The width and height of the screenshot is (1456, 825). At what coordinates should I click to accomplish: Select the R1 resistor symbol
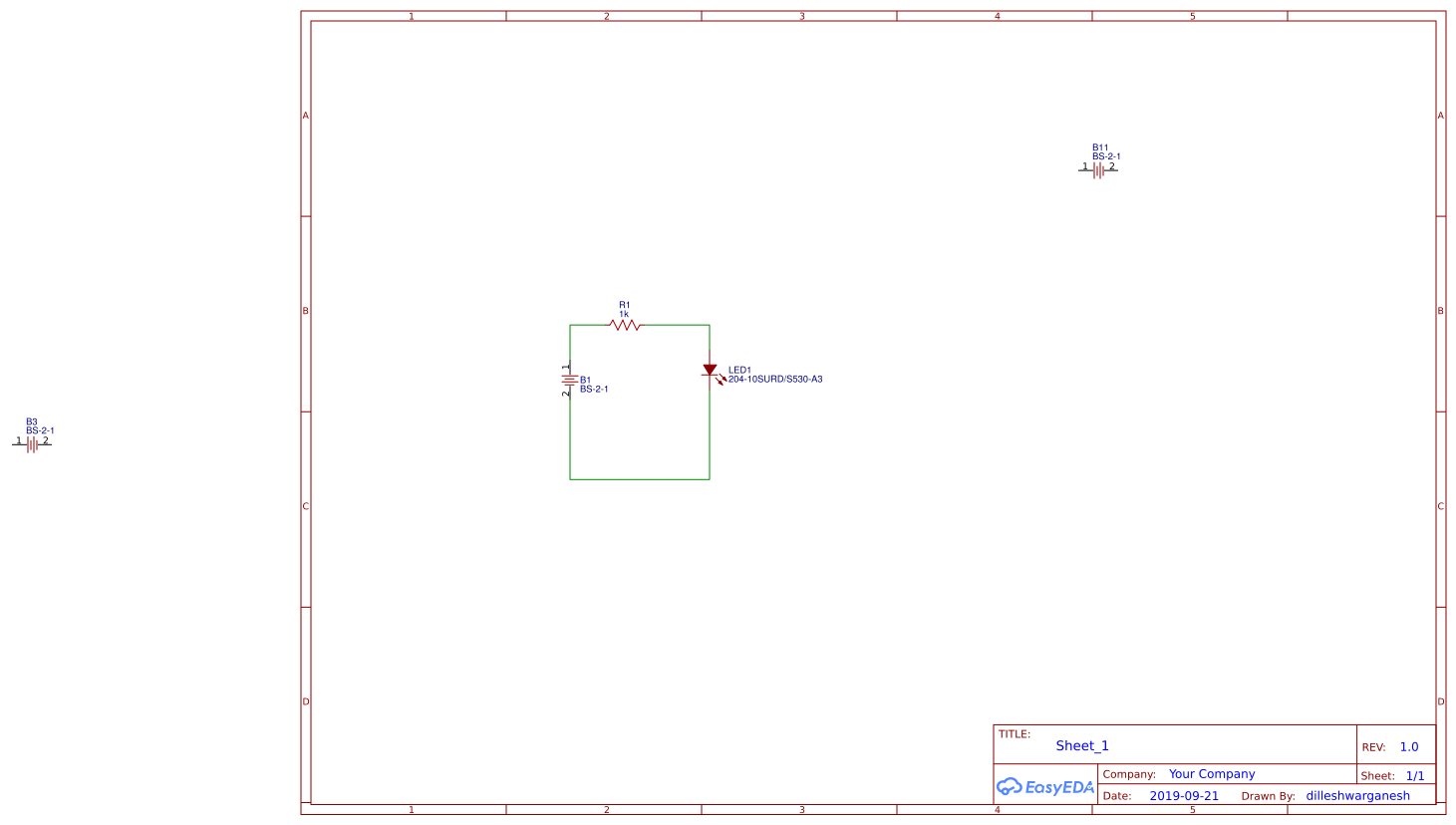coord(625,325)
